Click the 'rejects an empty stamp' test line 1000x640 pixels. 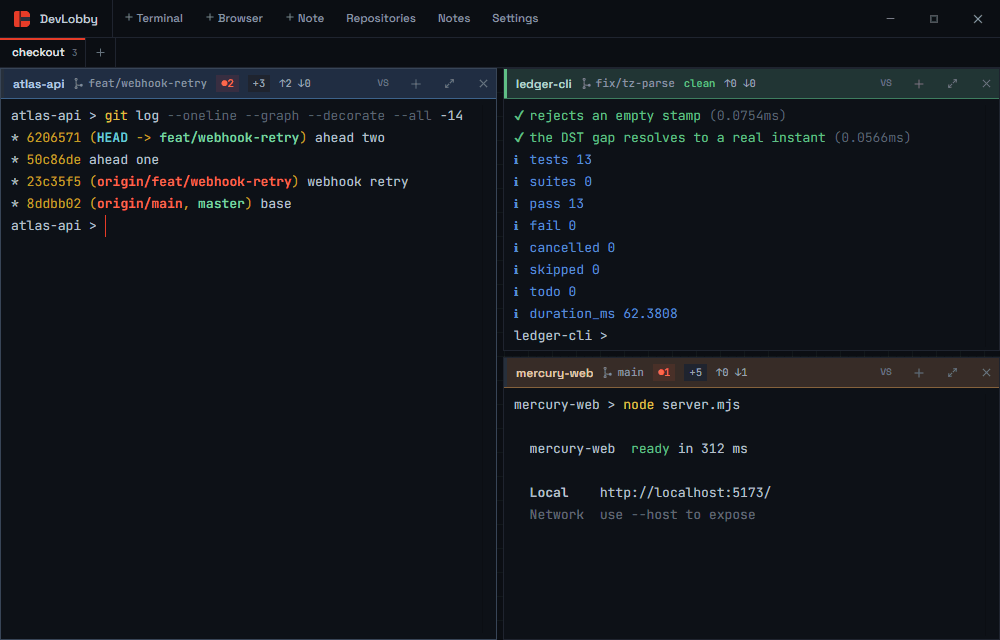[x=649, y=116]
